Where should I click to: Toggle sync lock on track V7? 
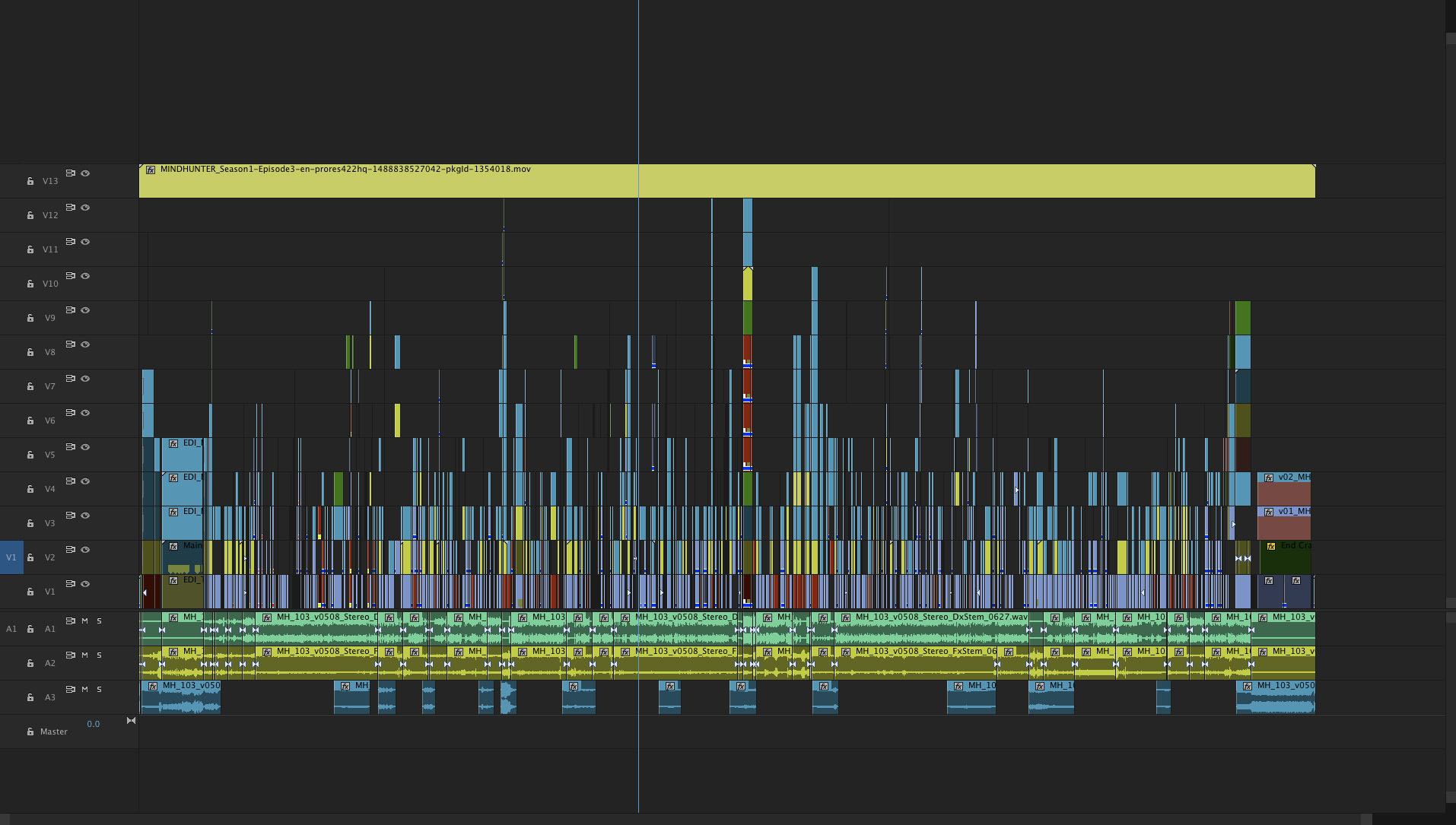click(70, 379)
